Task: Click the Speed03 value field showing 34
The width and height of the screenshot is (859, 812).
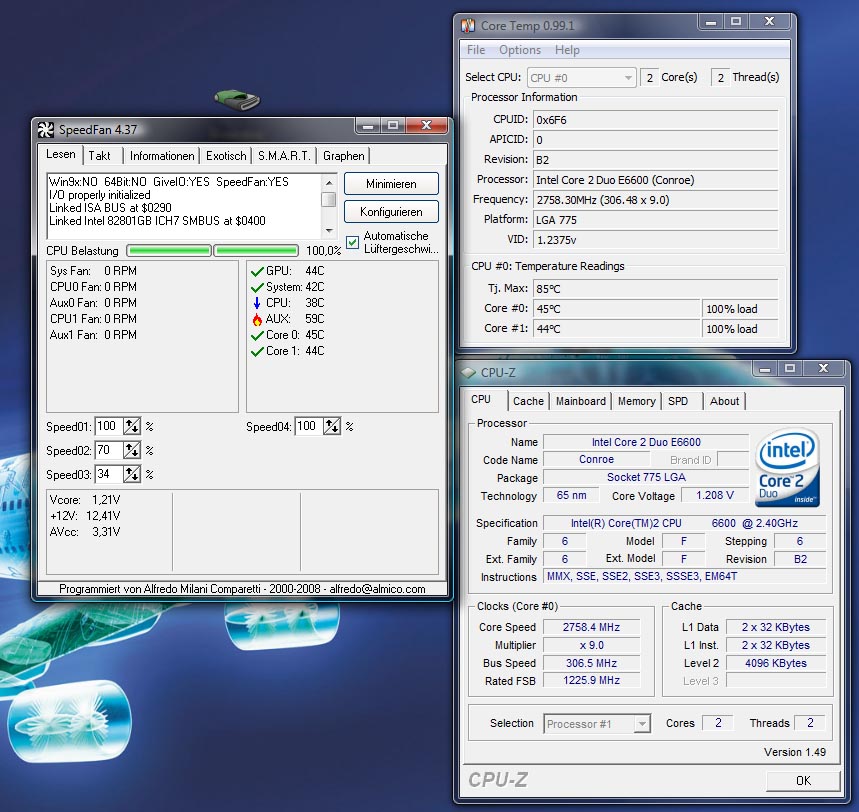Action: click(x=109, y=474)
